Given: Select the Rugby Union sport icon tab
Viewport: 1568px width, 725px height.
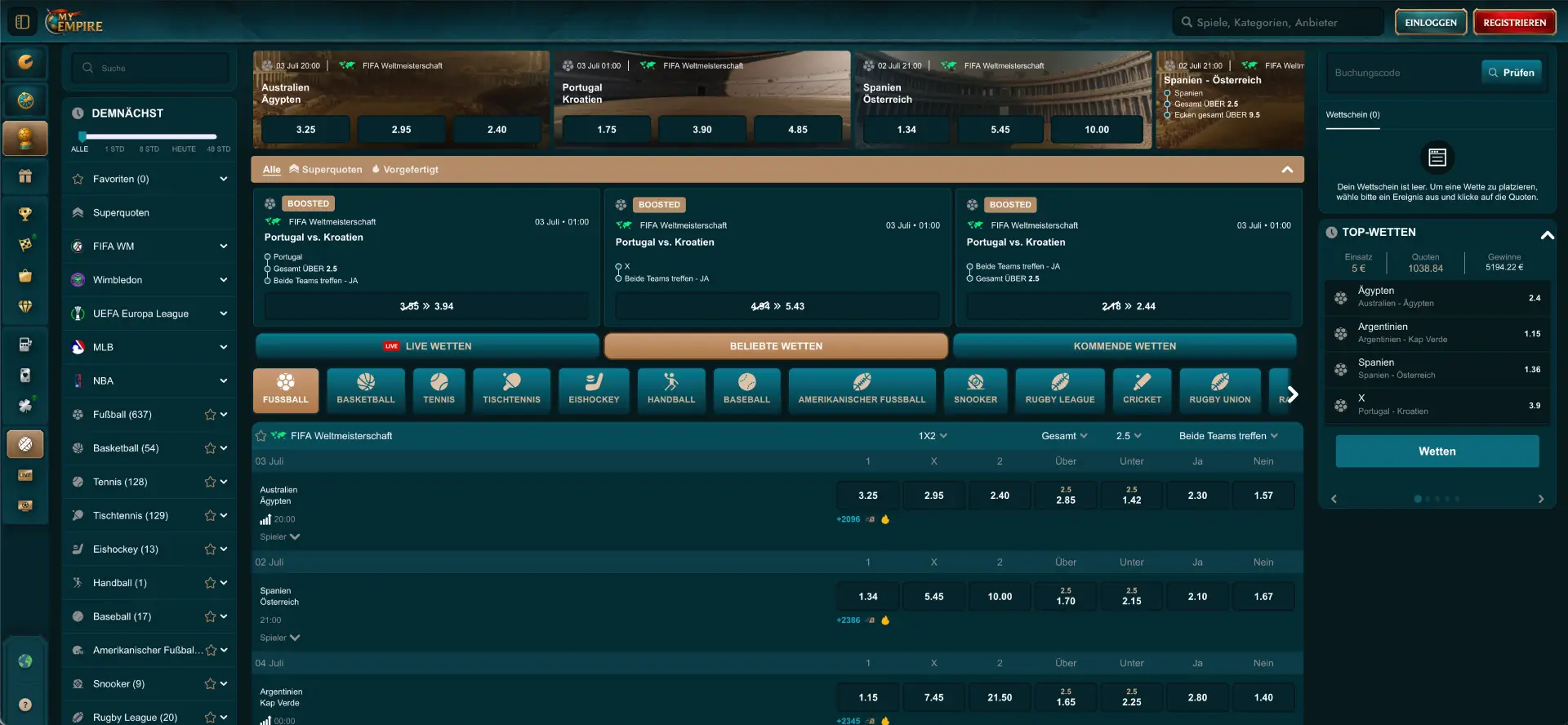Looking at the screenshot, I should point(1219,390).
